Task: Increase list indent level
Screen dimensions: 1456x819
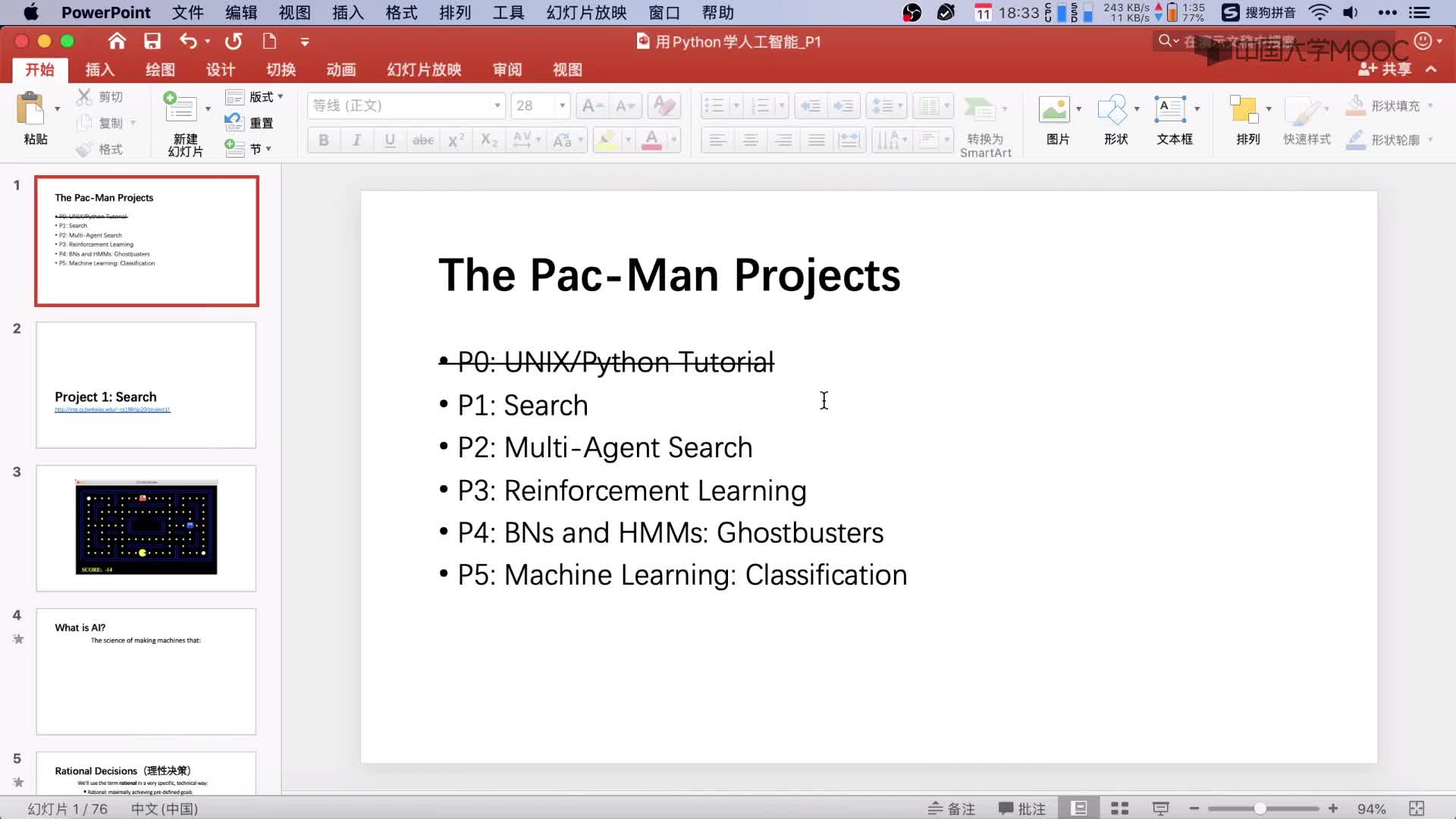Action: pos(843,106)
